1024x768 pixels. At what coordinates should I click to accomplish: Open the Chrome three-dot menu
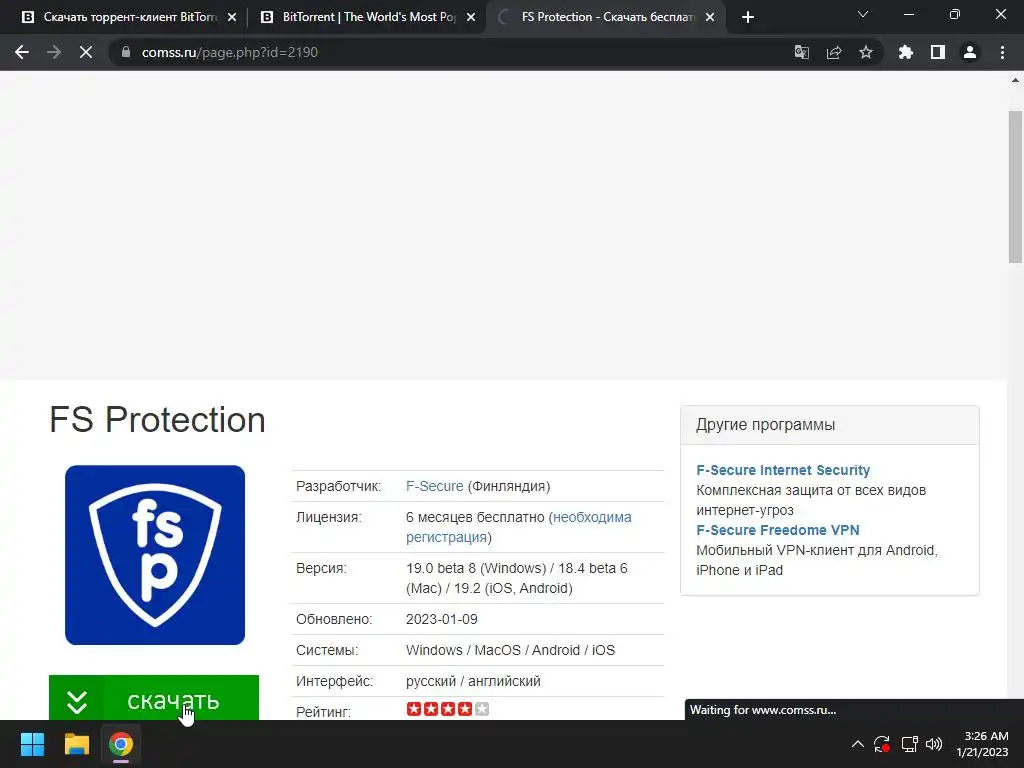click(x=1002, y=52)
